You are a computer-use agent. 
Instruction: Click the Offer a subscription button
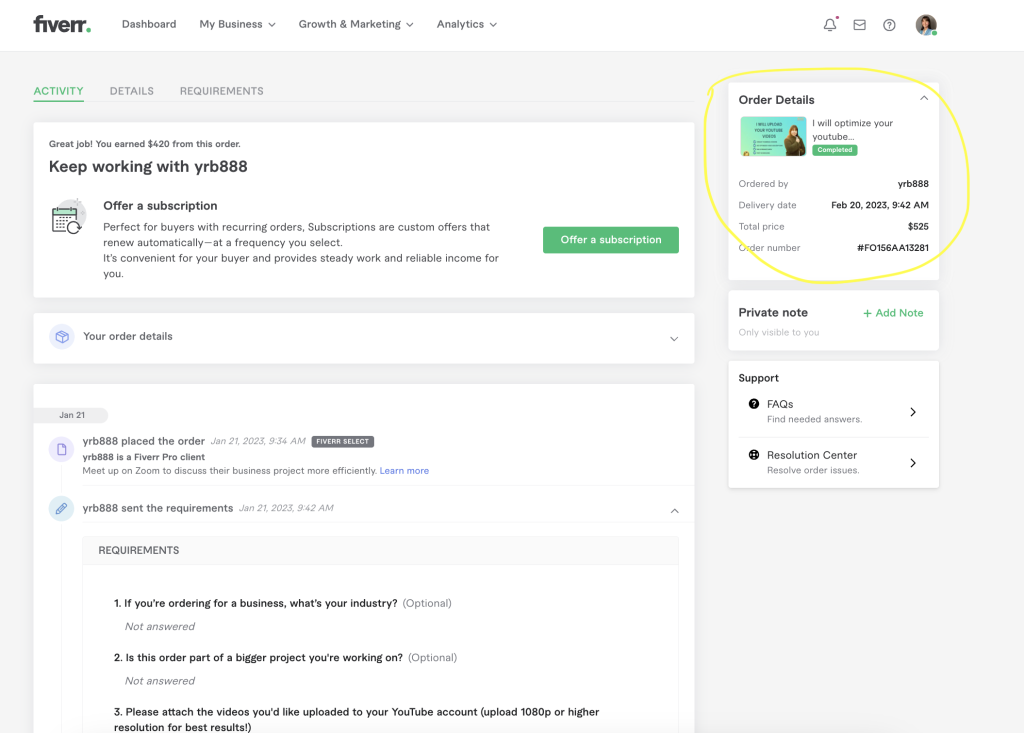610,240
